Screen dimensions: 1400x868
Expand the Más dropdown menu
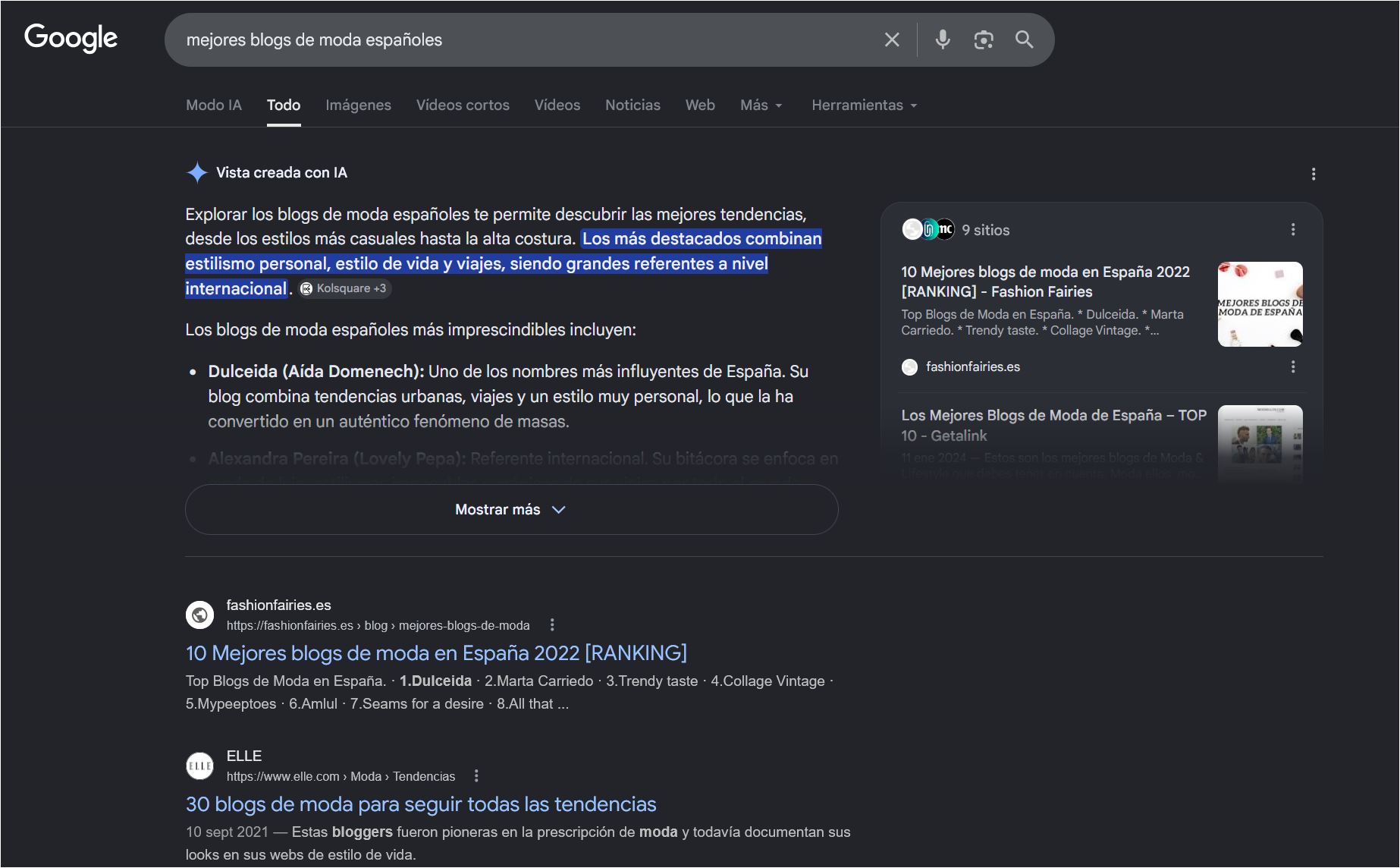pyautogui.click(x=761, y=105)
